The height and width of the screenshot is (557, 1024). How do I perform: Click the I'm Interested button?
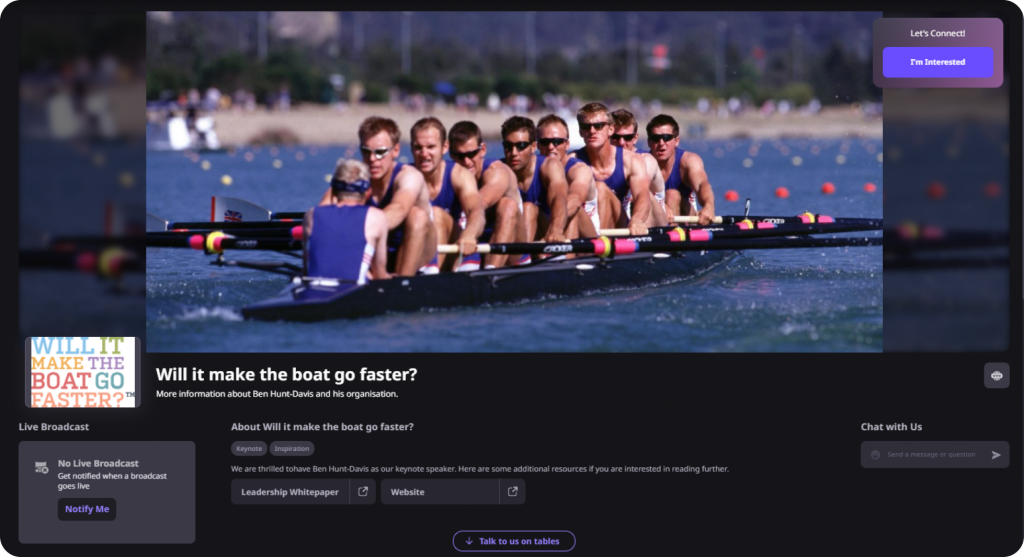[937, 62]
